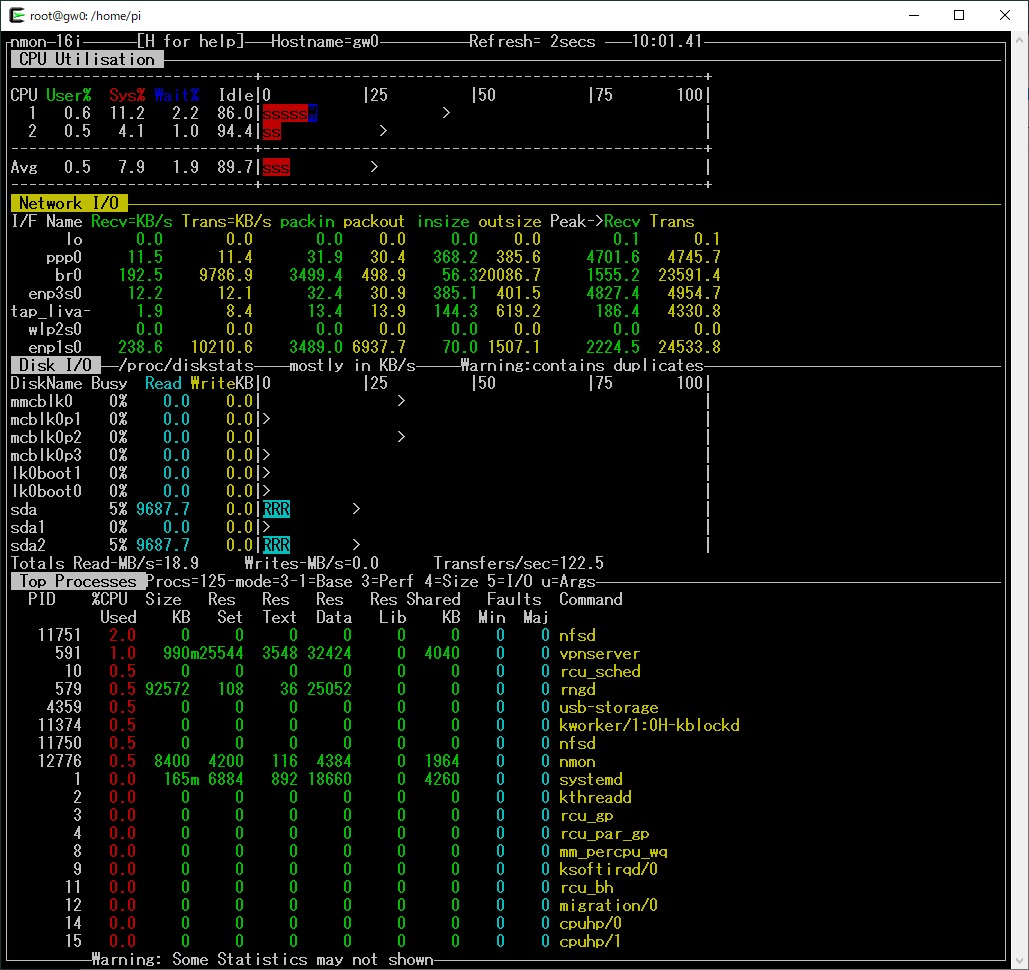This screenshot has height=970, width=1029.
Task: Click the wlp2s0 interface name
Action: 55,329
